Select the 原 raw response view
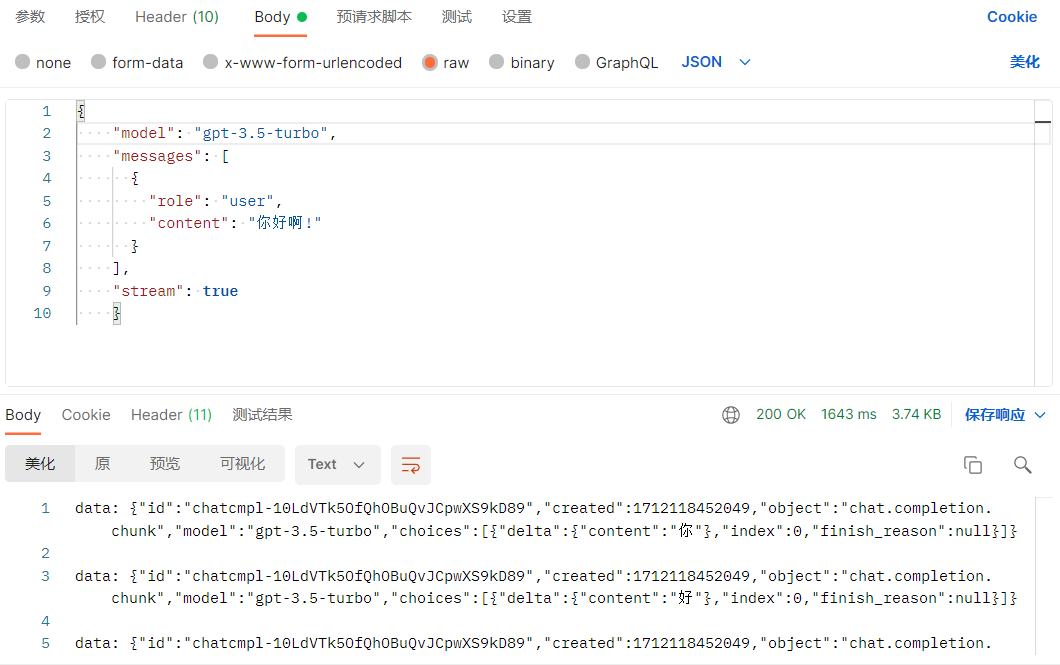Image resolution: width=1060 pixels, height=665 pixels. click(x=102, y=464)
